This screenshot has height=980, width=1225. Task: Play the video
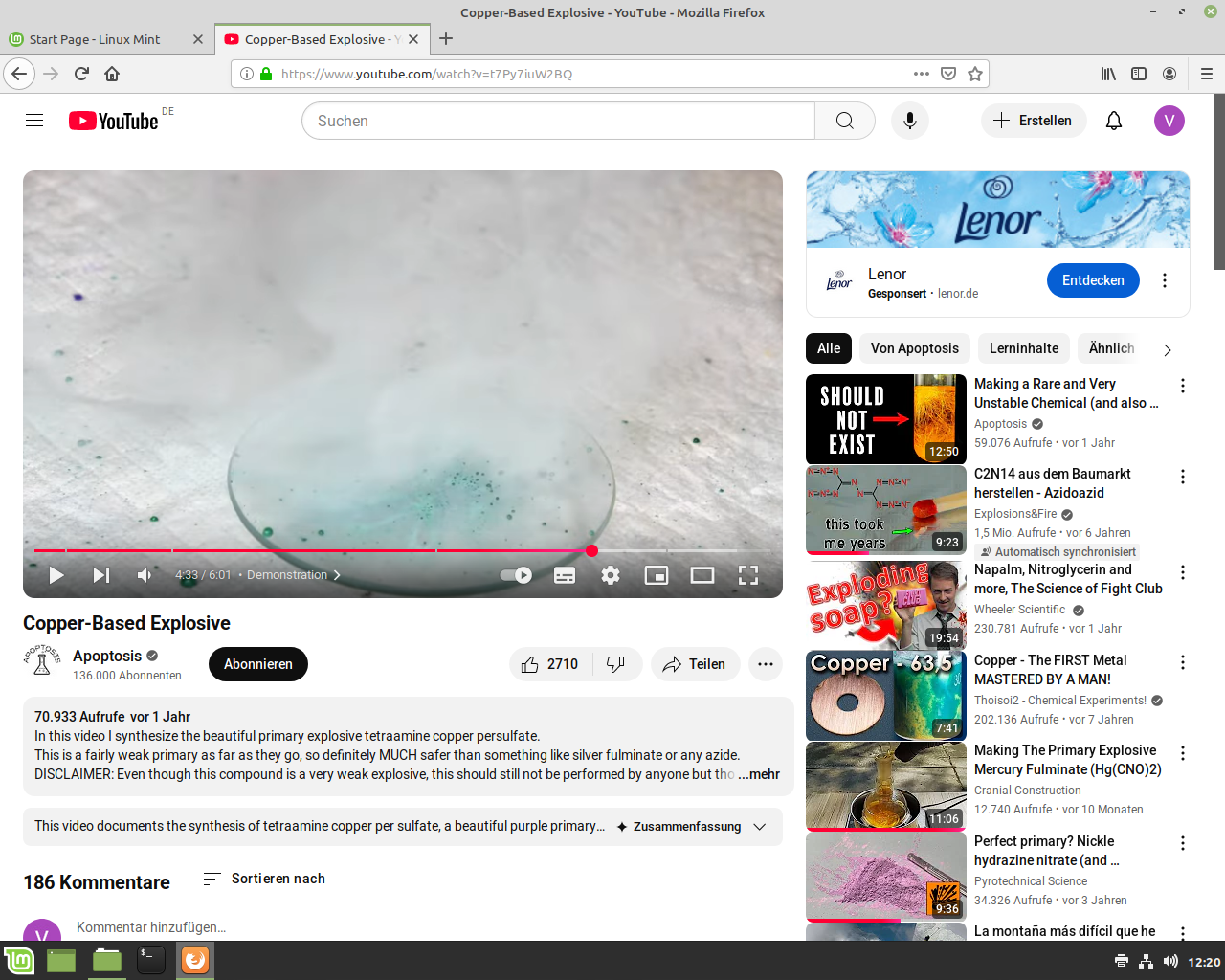(x=56, y=575)
